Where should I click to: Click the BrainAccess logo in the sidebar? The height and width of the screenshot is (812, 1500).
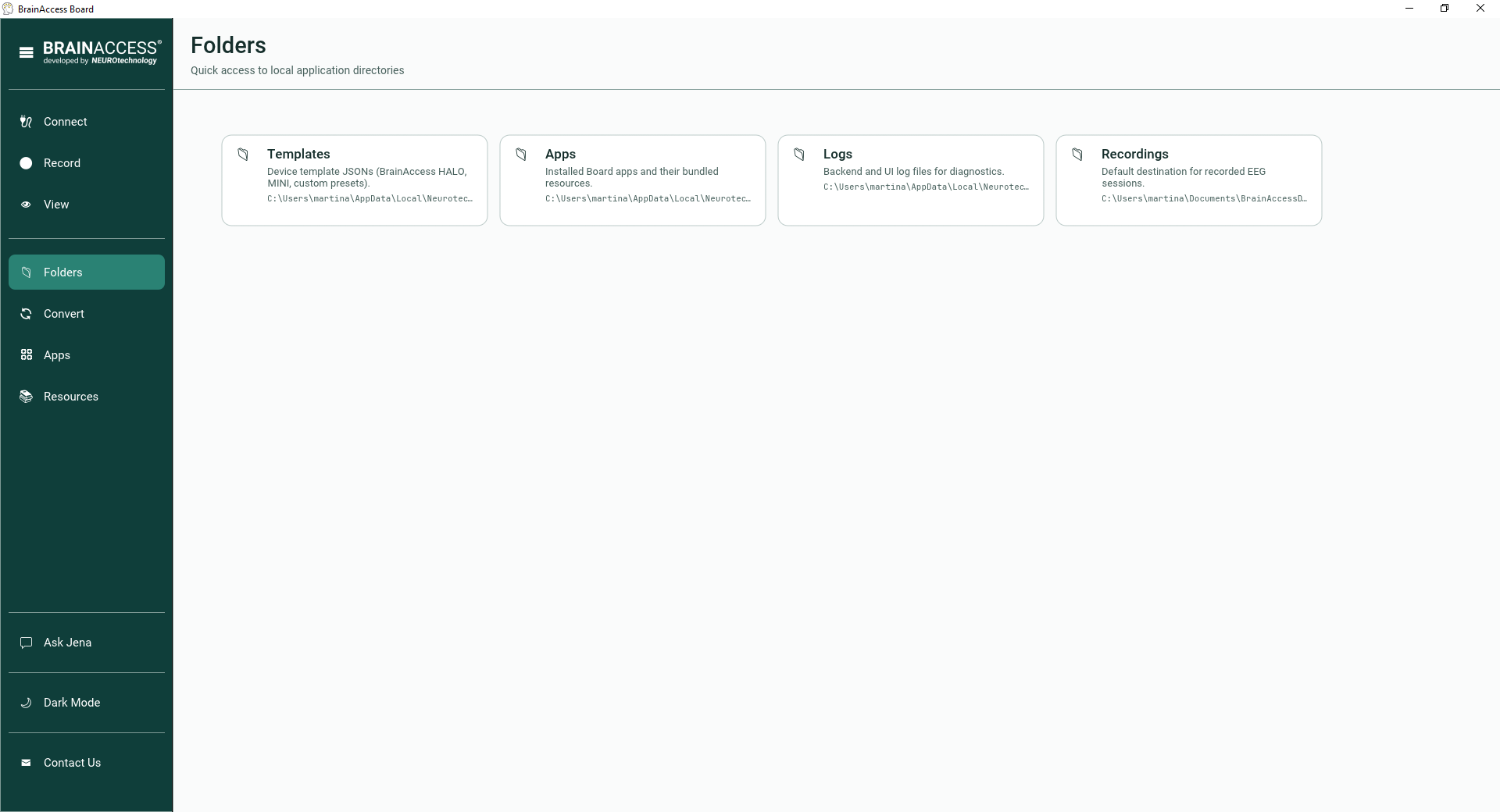tap(102, 52)
